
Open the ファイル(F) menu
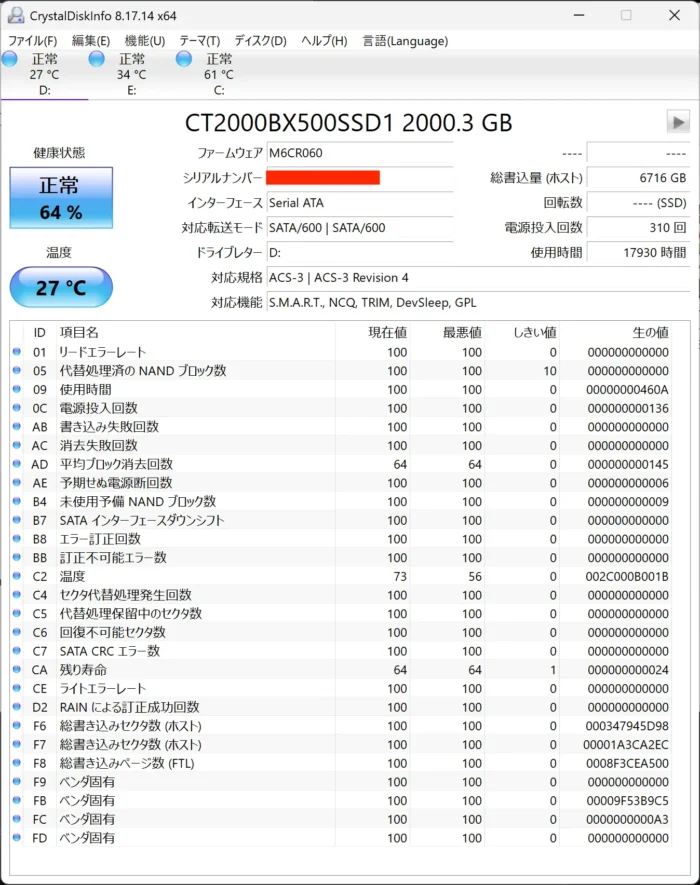click(x=32, y=41)
